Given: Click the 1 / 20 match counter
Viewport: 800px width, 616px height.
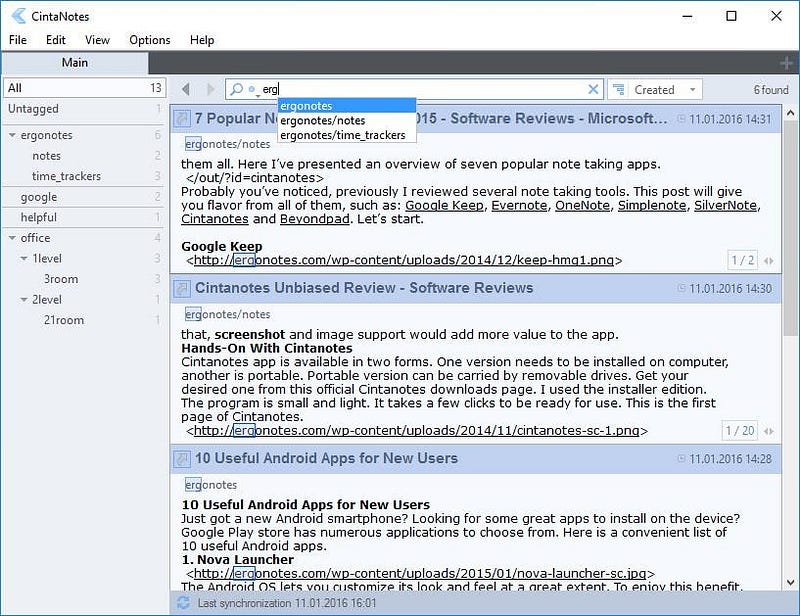Looking at the screenshot, I should point(739,431).
